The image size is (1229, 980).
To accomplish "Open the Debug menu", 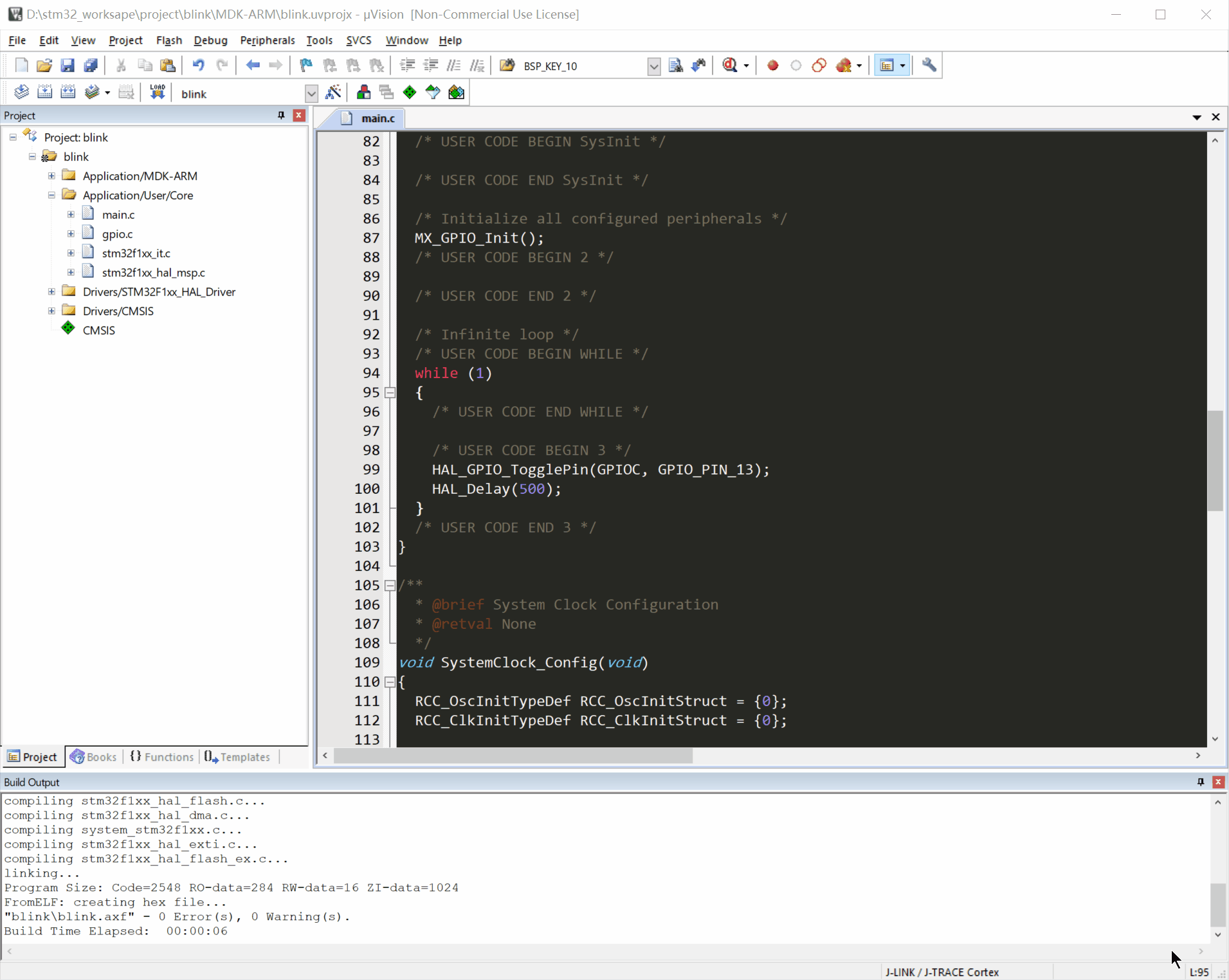I will [210, 40].
